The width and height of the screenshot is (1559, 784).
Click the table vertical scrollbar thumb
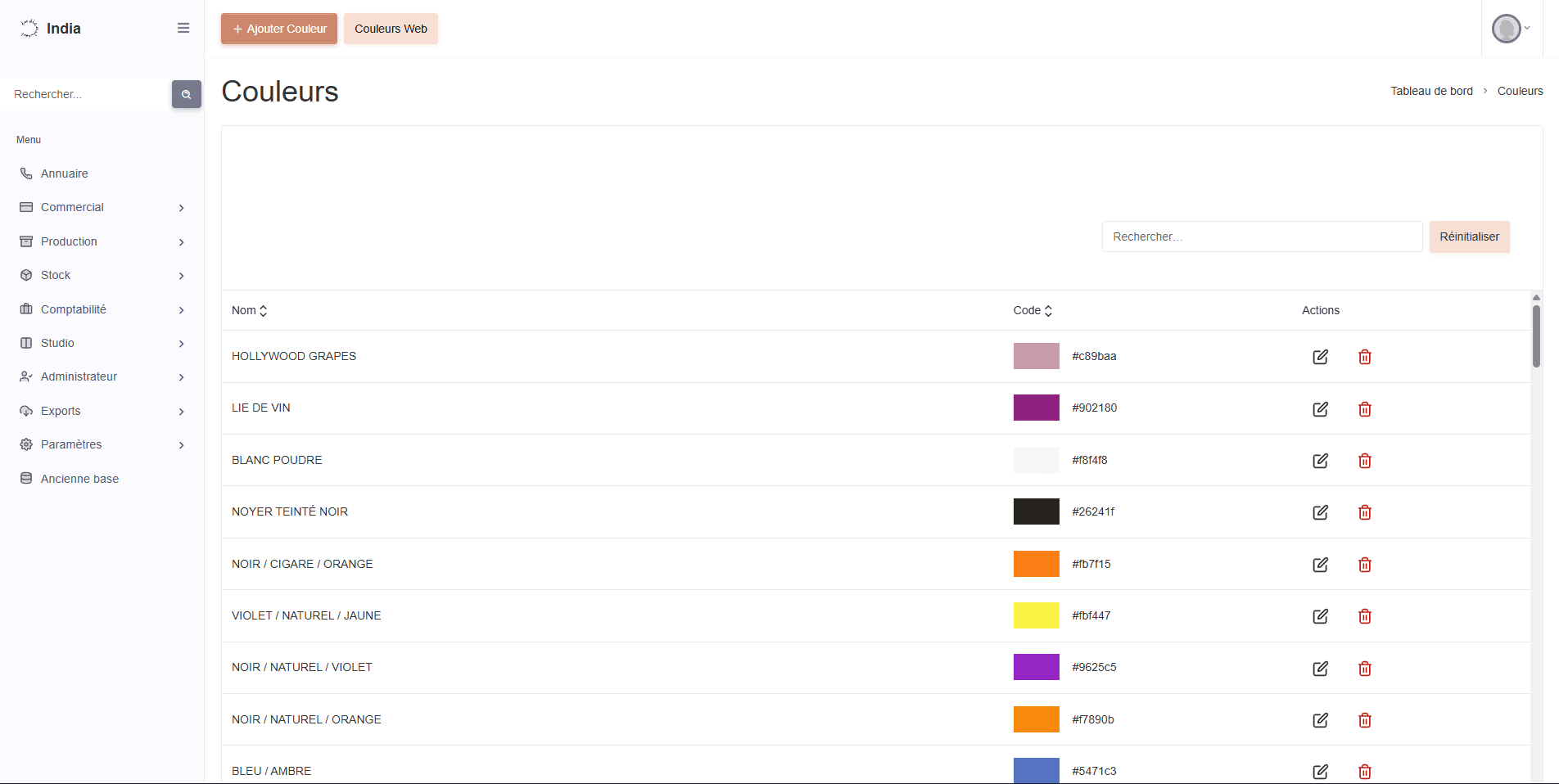click(x=1536, y=336)
